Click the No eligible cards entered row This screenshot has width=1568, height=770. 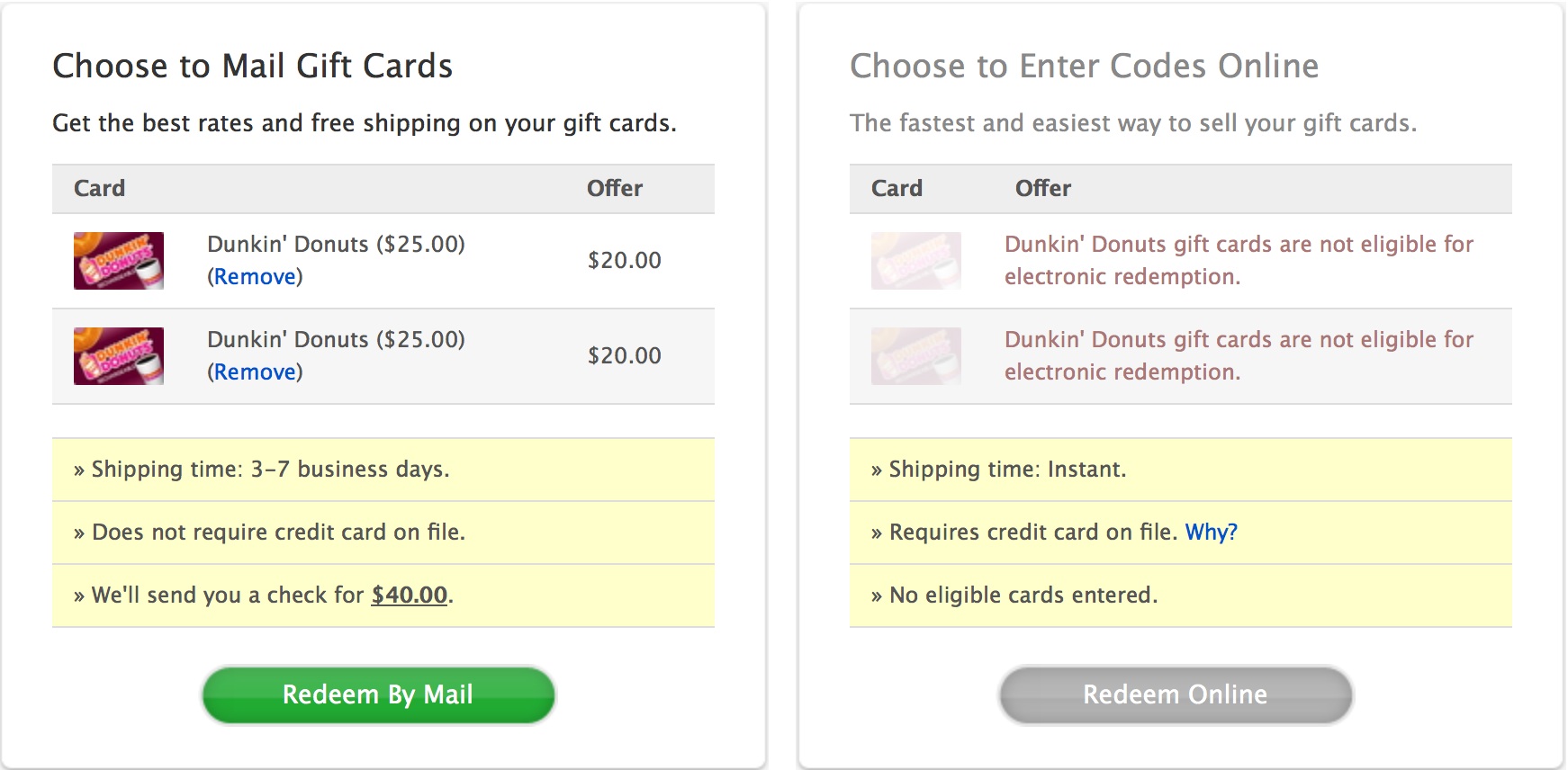coord(1181,595)
